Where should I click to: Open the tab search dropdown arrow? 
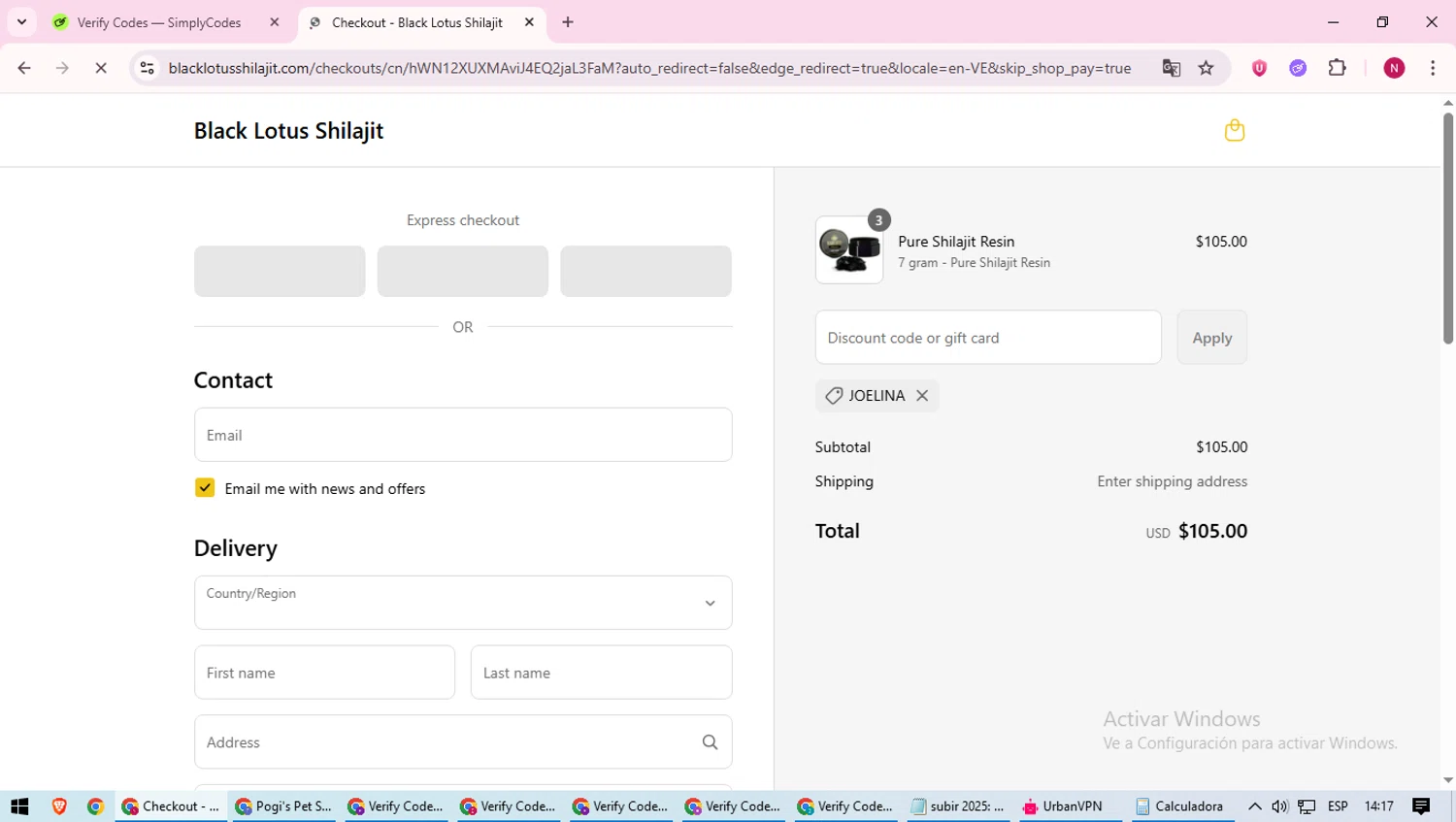click(x=21, y=22)
